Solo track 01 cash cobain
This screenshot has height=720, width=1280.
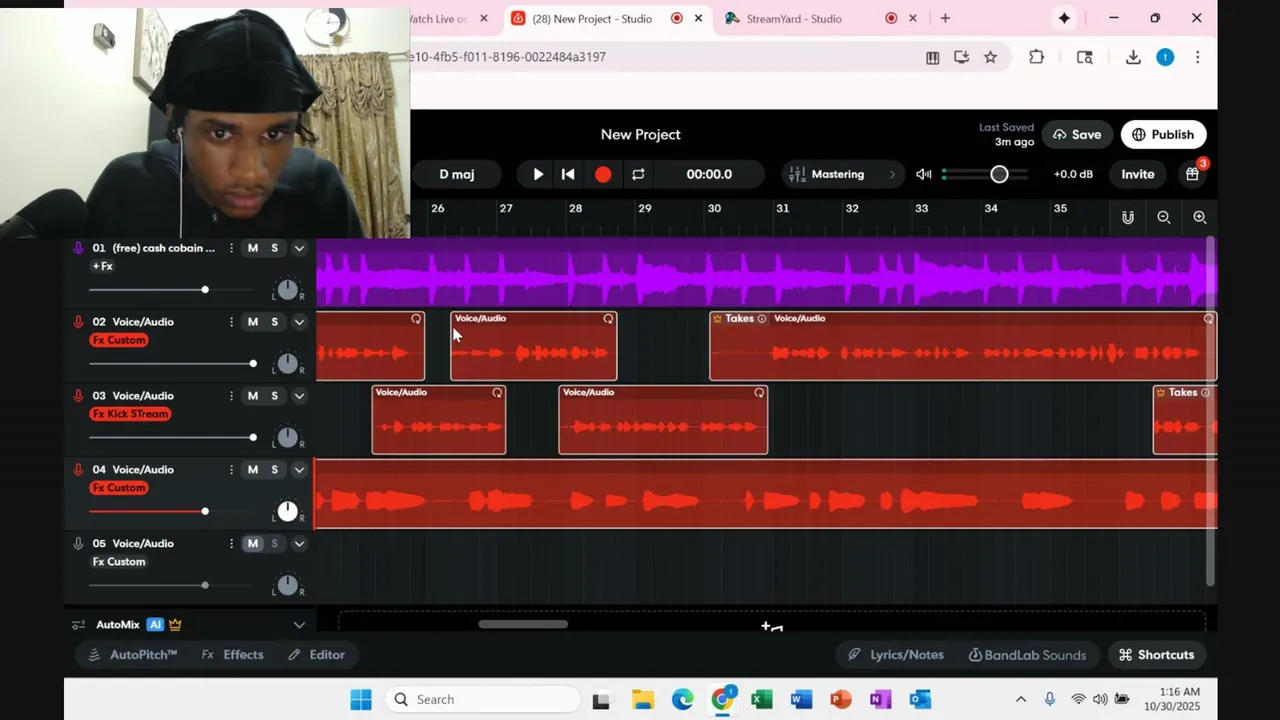click(x=274, y=248)
